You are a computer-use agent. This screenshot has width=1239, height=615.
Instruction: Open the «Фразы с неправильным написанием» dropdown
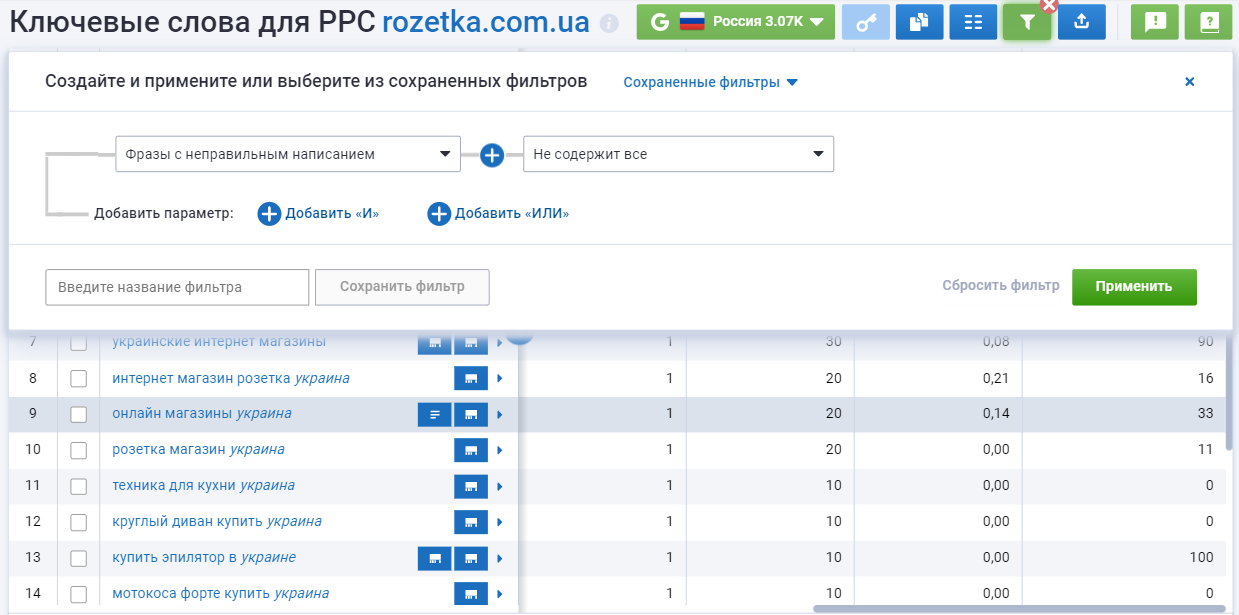point(288,155)
